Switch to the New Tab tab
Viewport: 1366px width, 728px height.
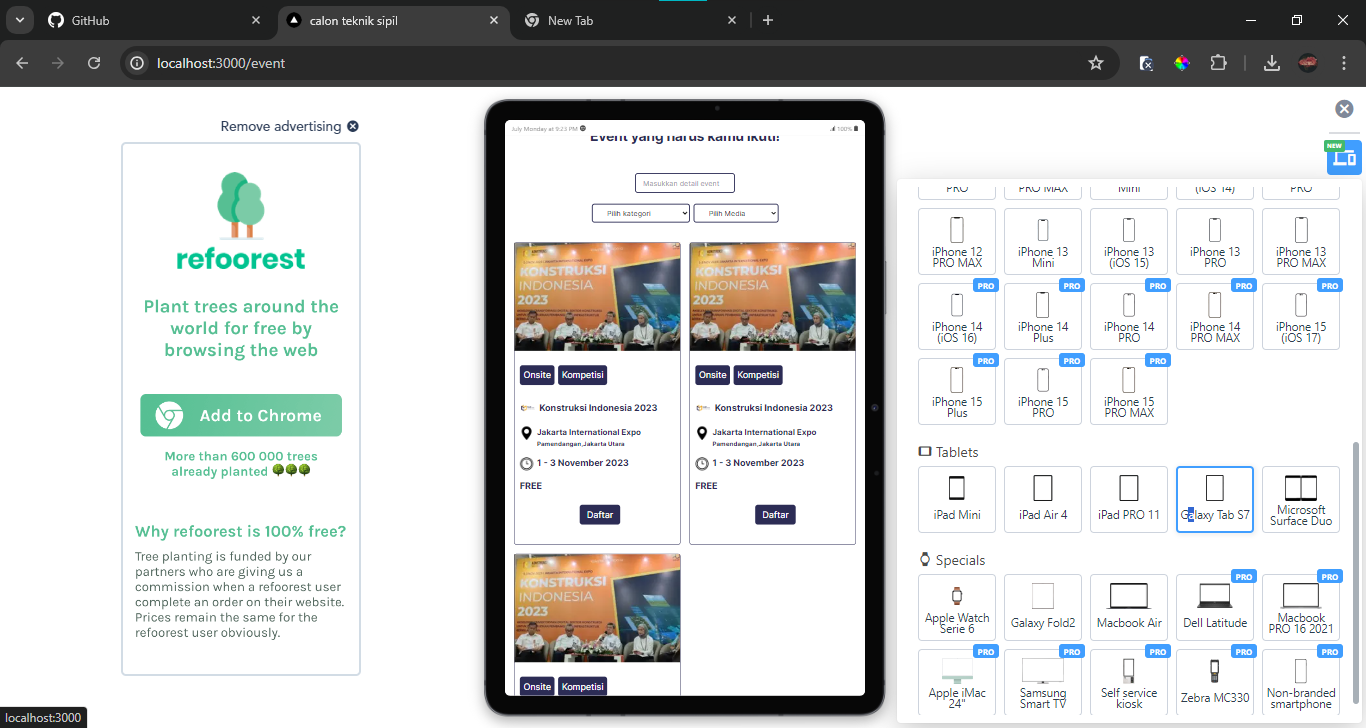(x=630, y=20)
